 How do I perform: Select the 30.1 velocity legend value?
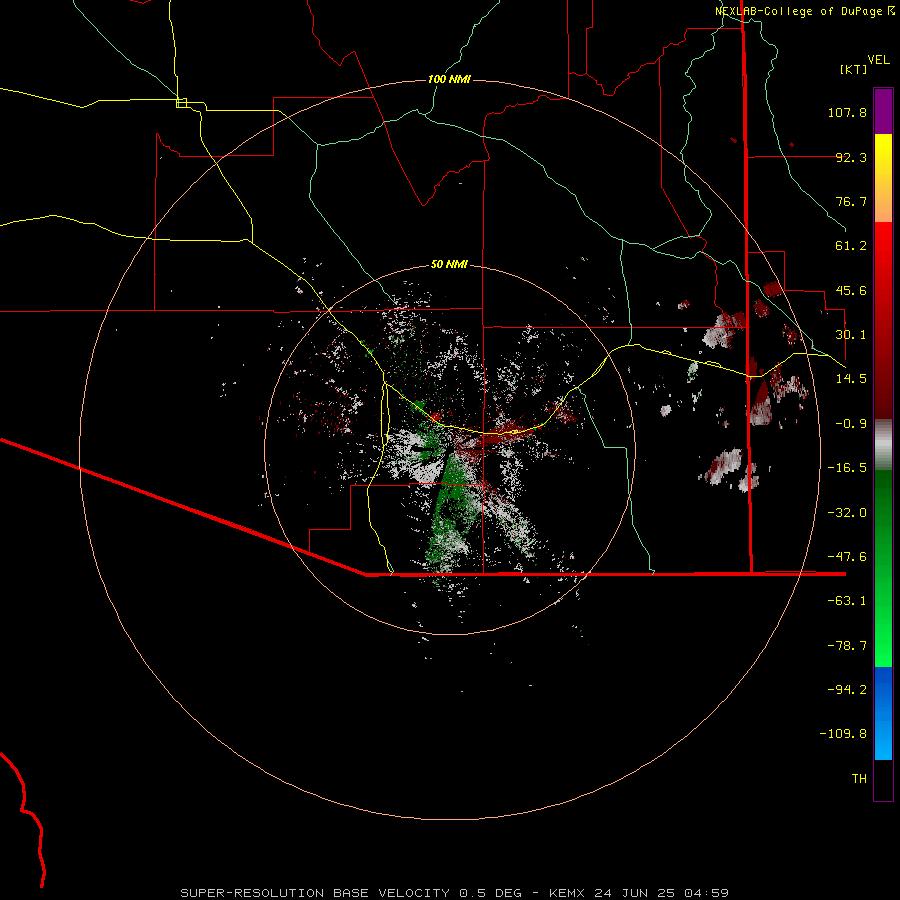(x=851, y=335)
